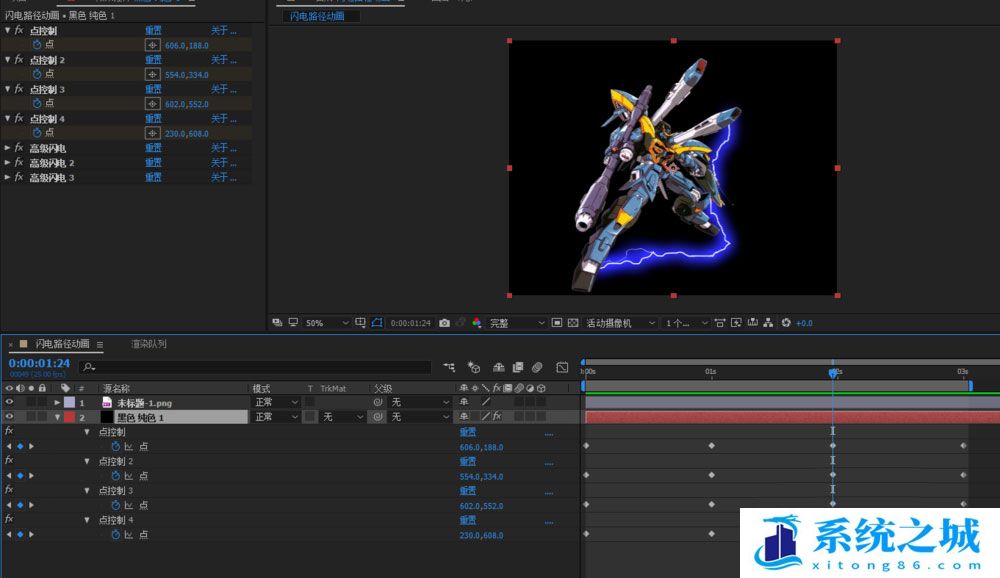Open the 完整 resolution dropdown
1000x578 pixels.
[517, 323]
